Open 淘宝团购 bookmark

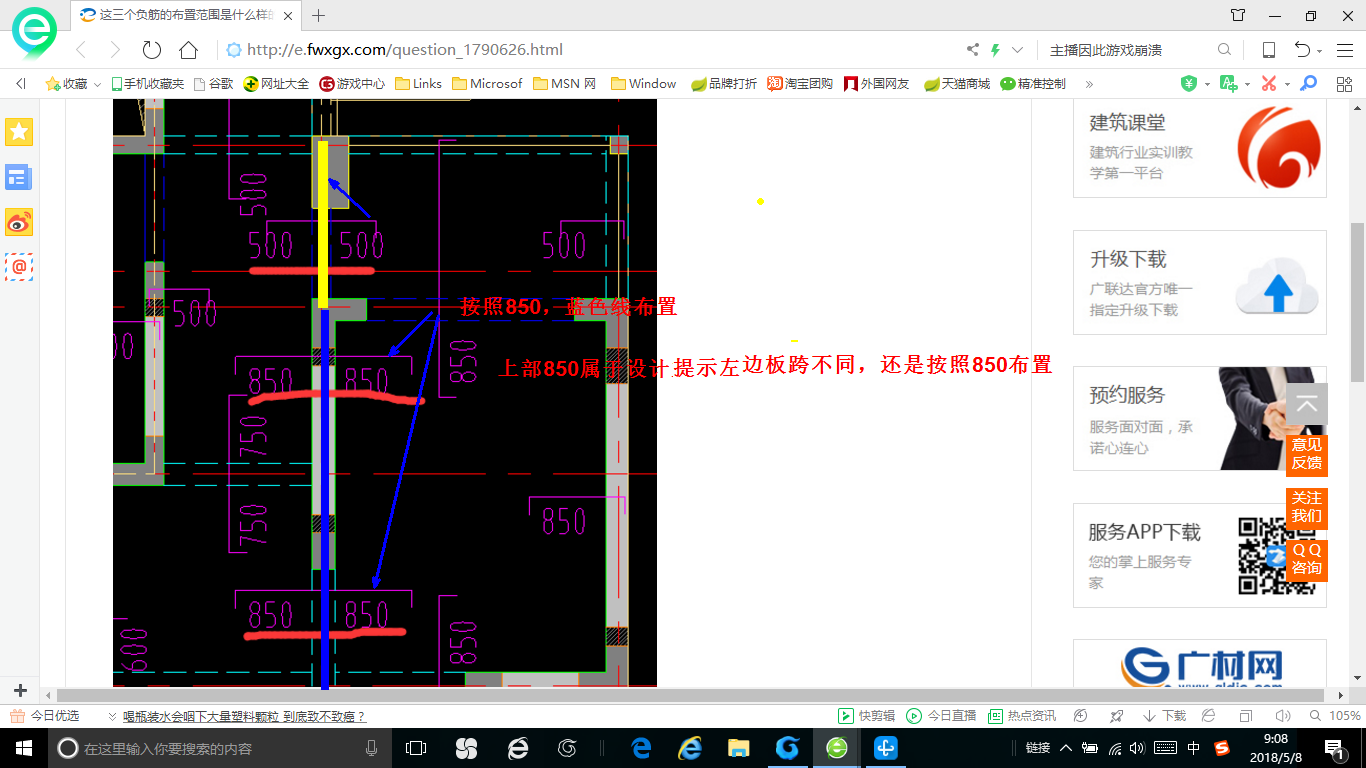pos(800,84)
